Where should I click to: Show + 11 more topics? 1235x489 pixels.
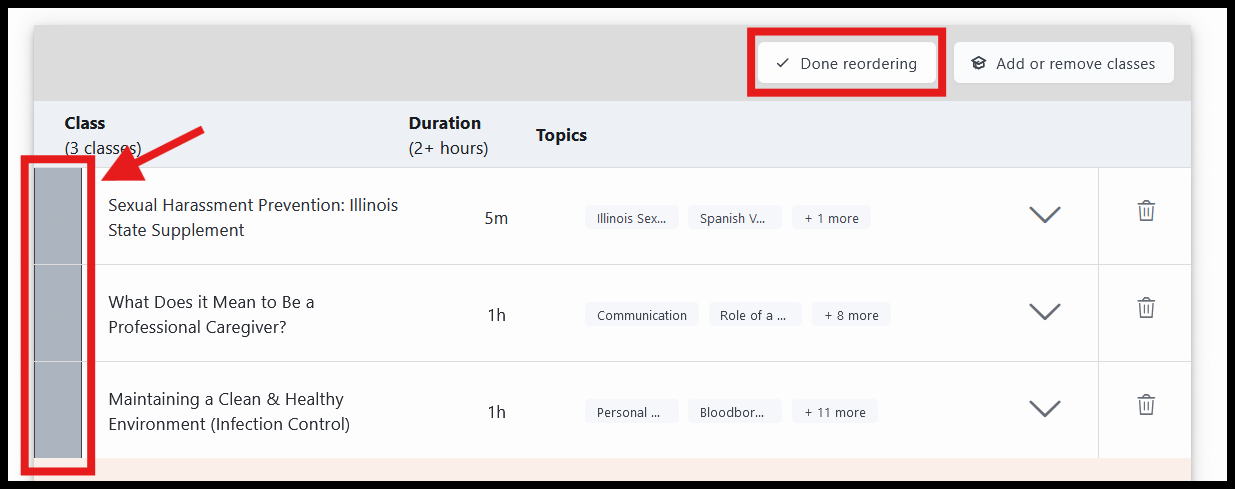pyautogui.click(x=835, y=412)
